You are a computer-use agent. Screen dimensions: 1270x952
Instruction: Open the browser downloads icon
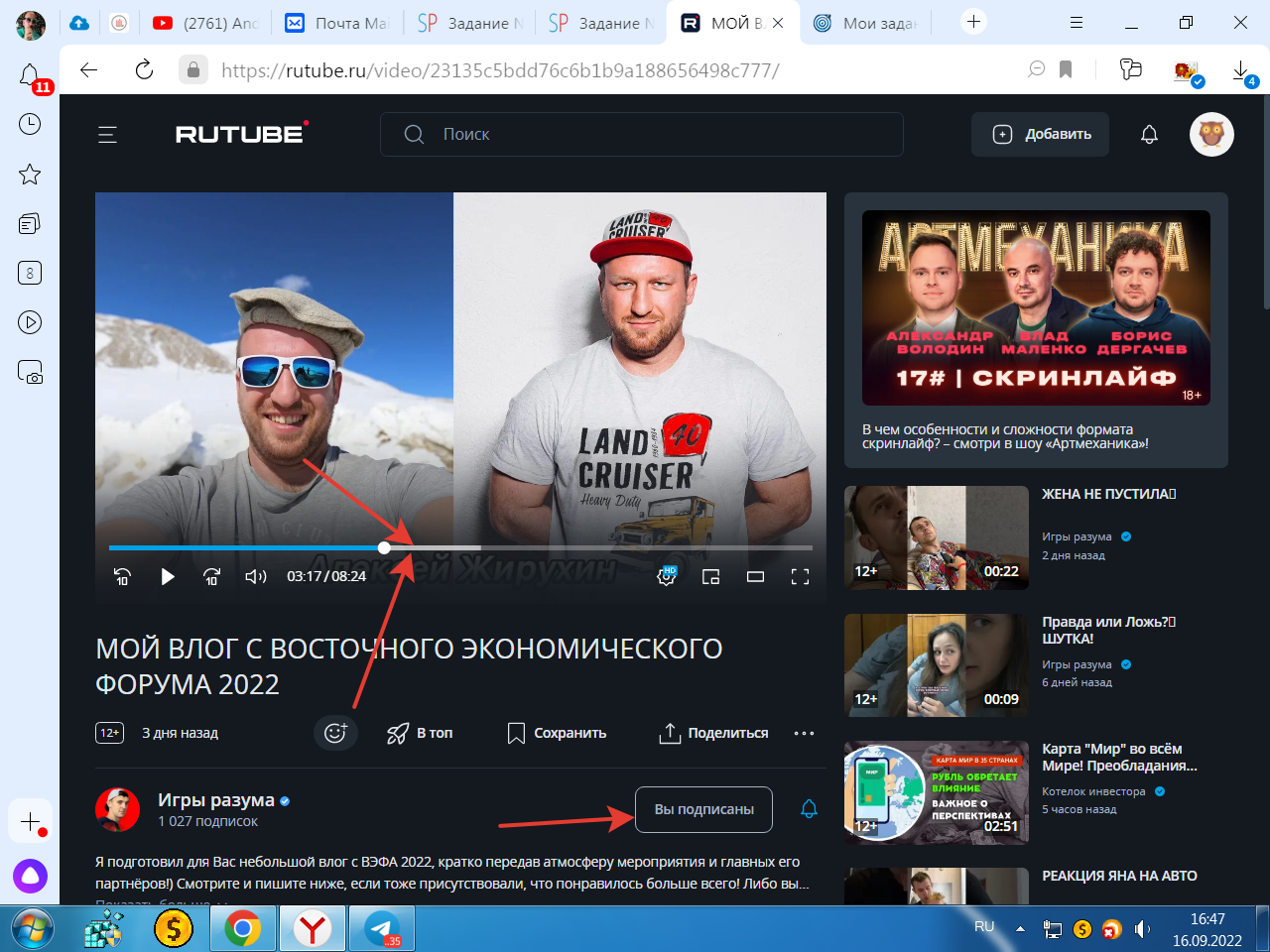(x=1241, y=71)
